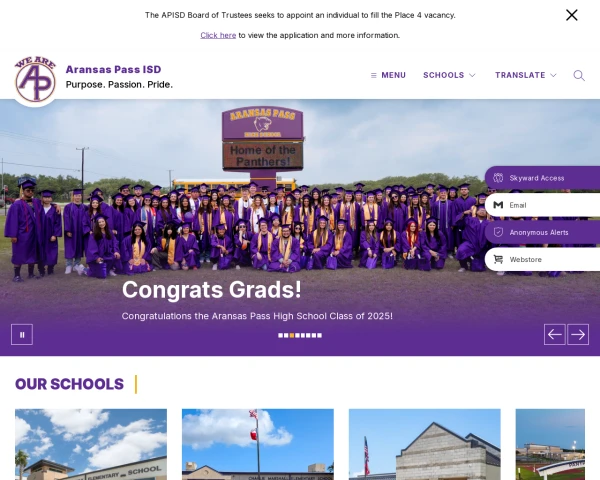Pause the slideshow carousel
This screenshot has width=600, height=480.
22,335
